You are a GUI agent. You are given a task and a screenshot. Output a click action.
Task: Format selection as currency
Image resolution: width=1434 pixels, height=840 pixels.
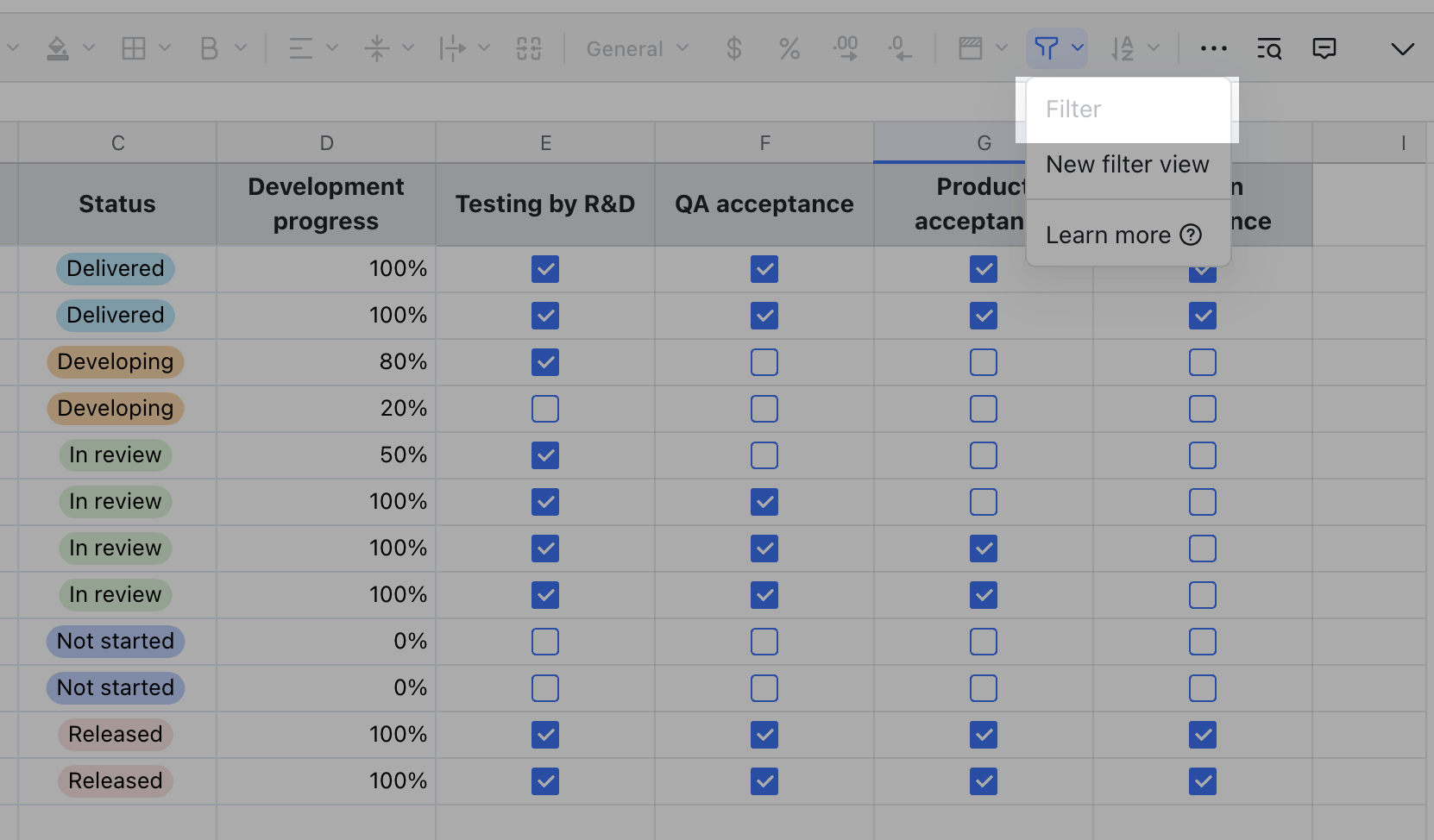point(734,48)
